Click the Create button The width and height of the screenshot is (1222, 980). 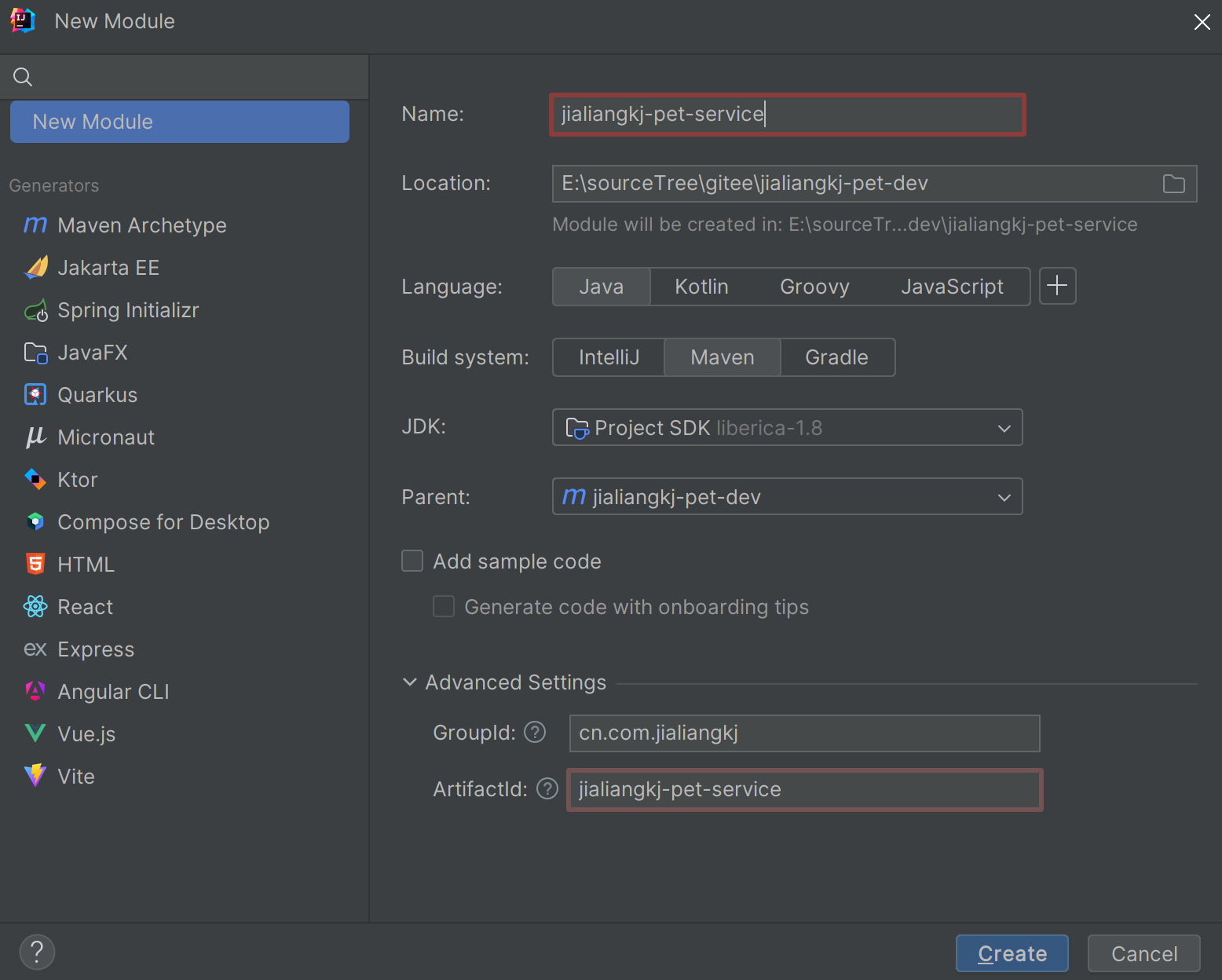[x=1012, y=953]
